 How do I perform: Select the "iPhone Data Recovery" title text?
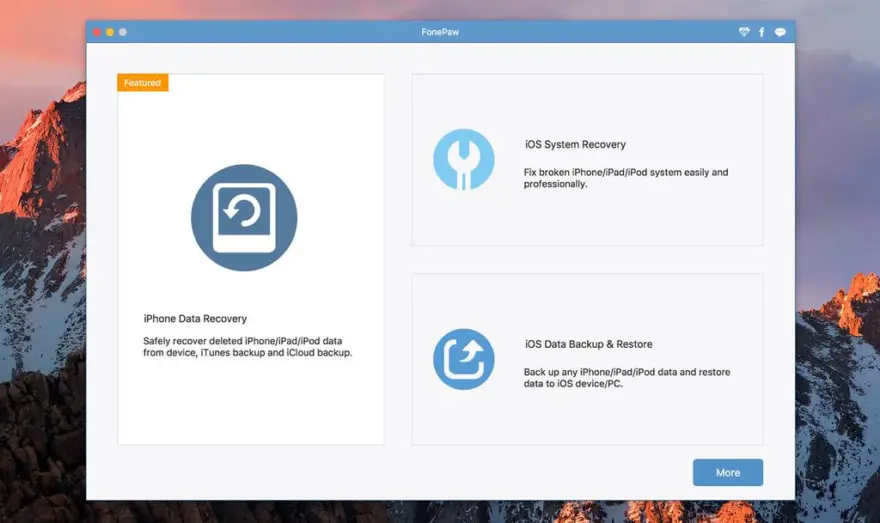195,319
